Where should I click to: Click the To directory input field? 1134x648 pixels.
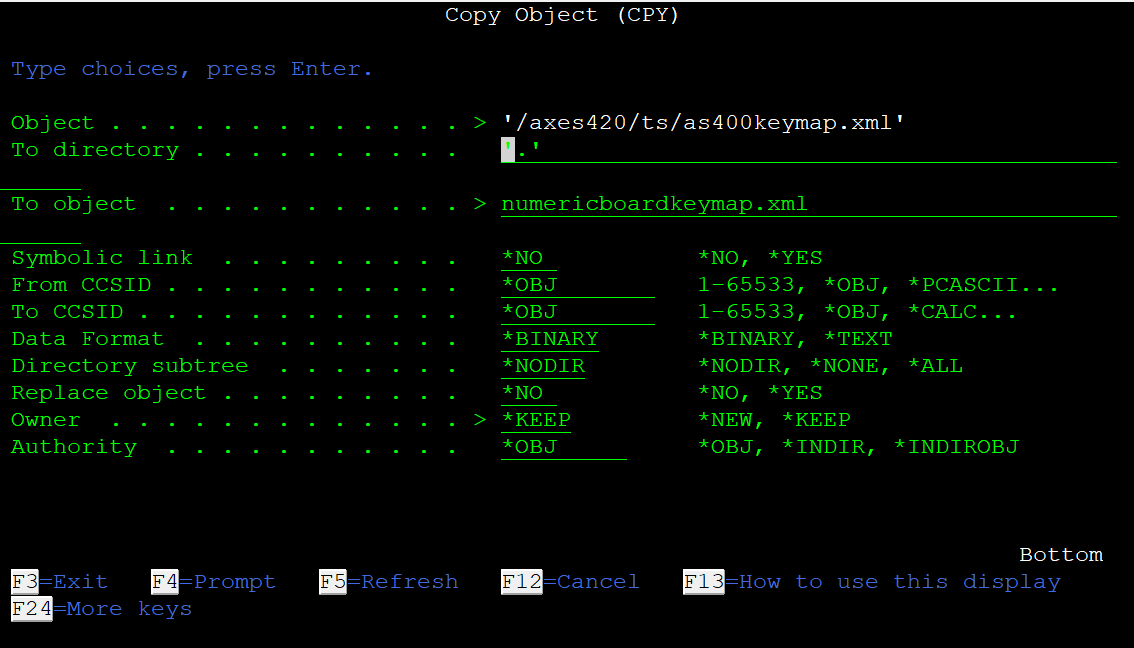click(807, 150)
